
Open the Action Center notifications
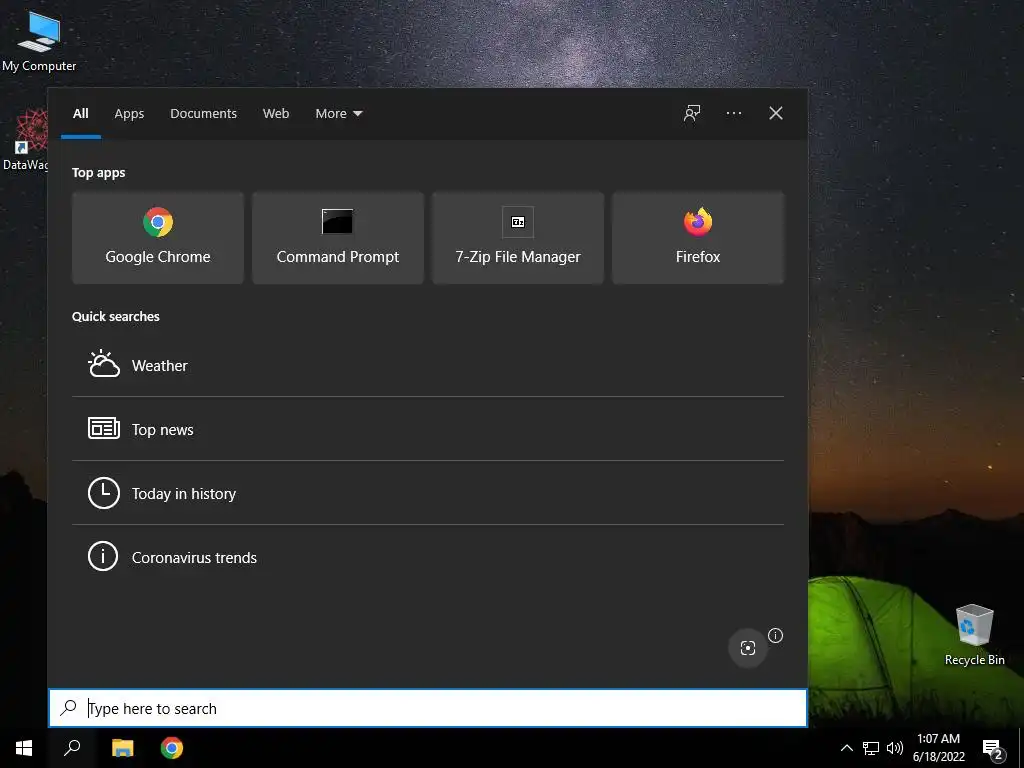[992, 748]
